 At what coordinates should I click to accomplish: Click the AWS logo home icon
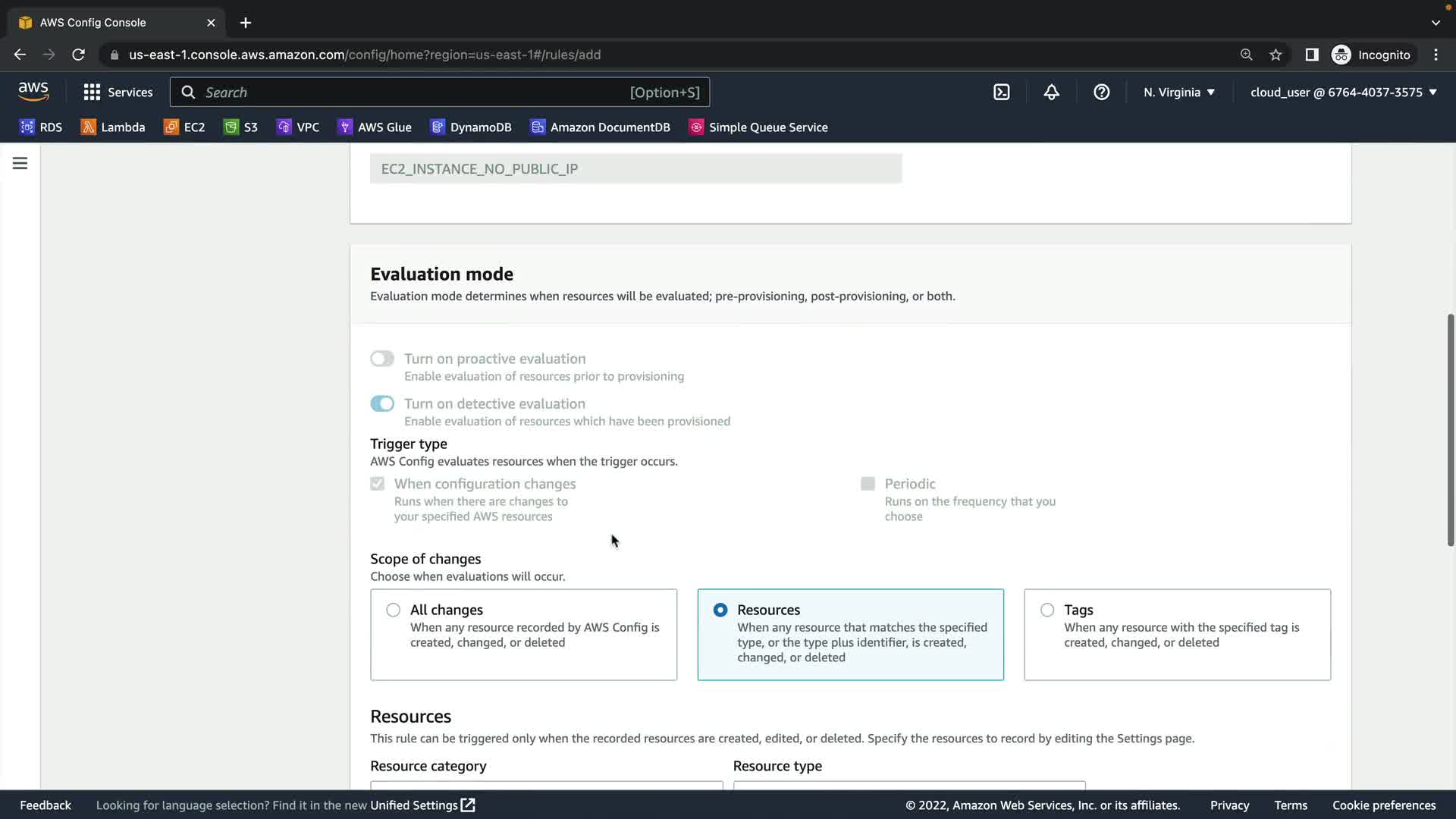(33, 92)
